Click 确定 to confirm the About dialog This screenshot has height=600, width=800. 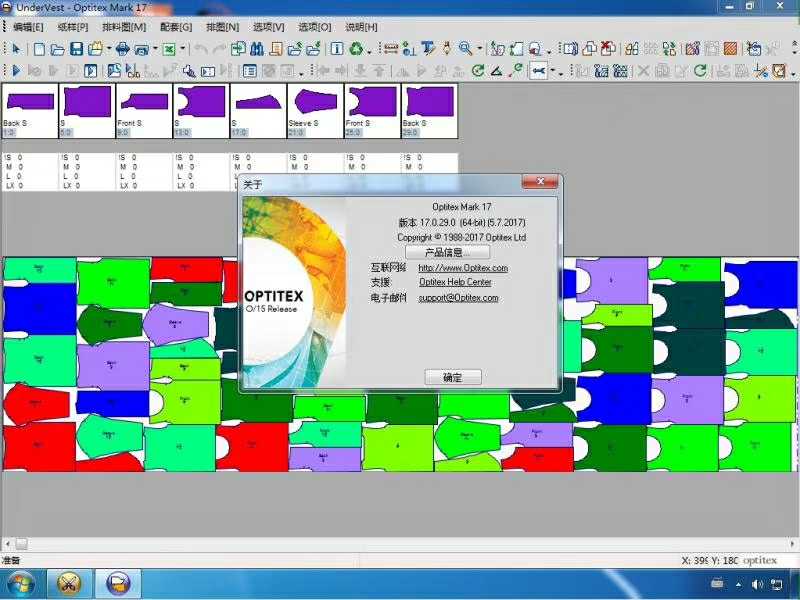(x=453, y=377)
